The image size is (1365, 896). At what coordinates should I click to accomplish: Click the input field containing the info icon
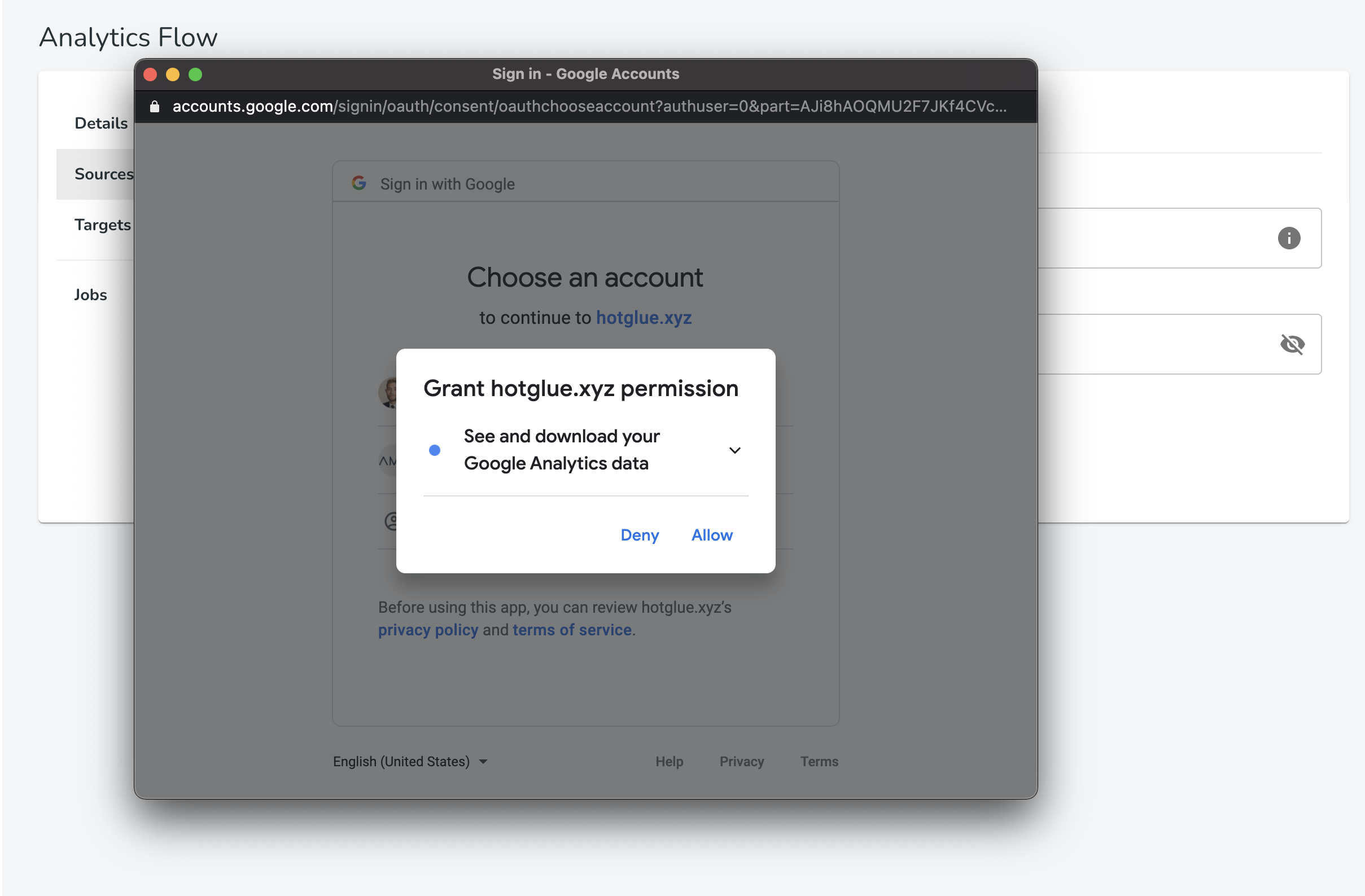tap(1180, 238)
